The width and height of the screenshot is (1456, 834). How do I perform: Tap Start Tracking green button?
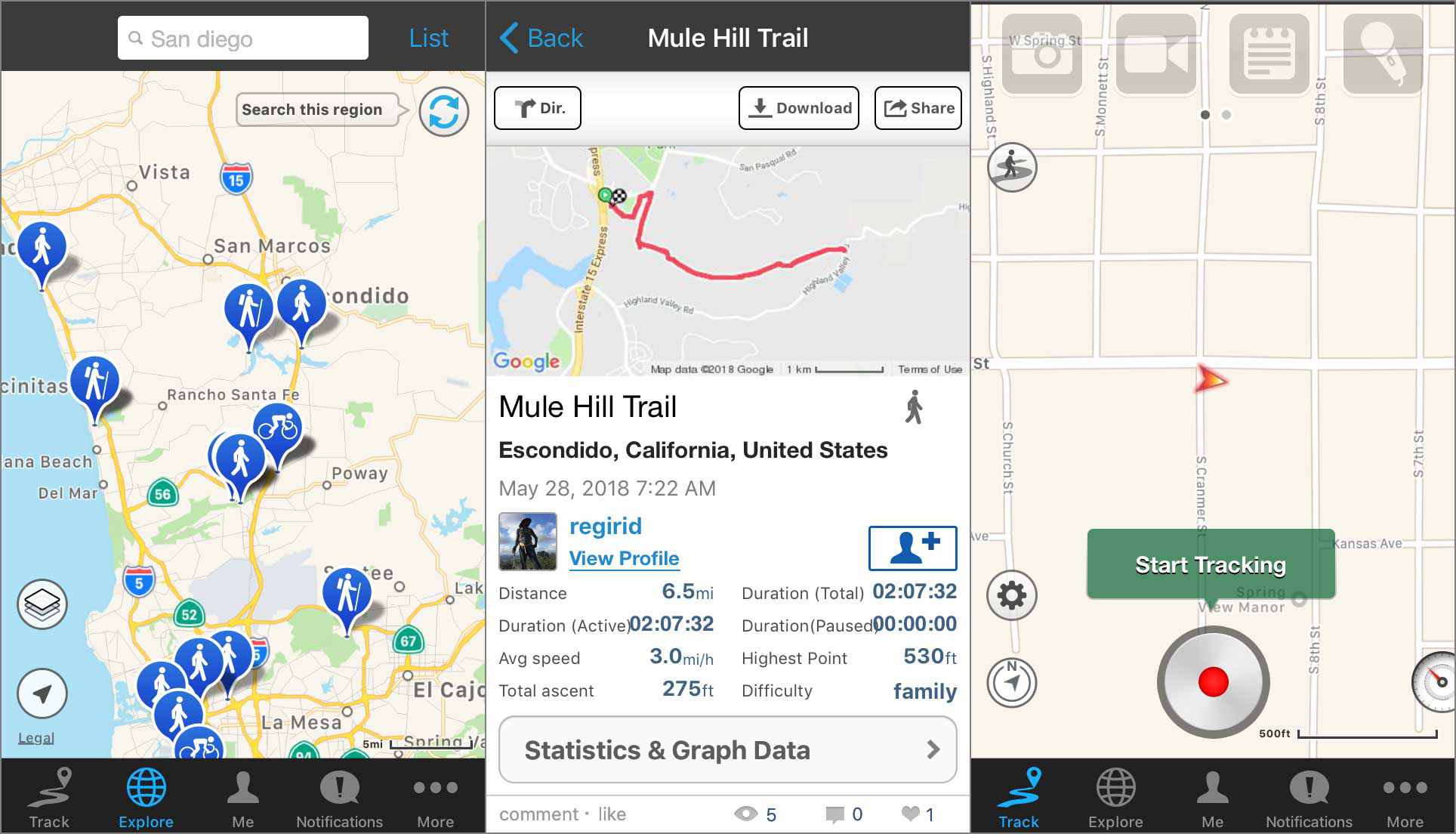click(1210, 564)
